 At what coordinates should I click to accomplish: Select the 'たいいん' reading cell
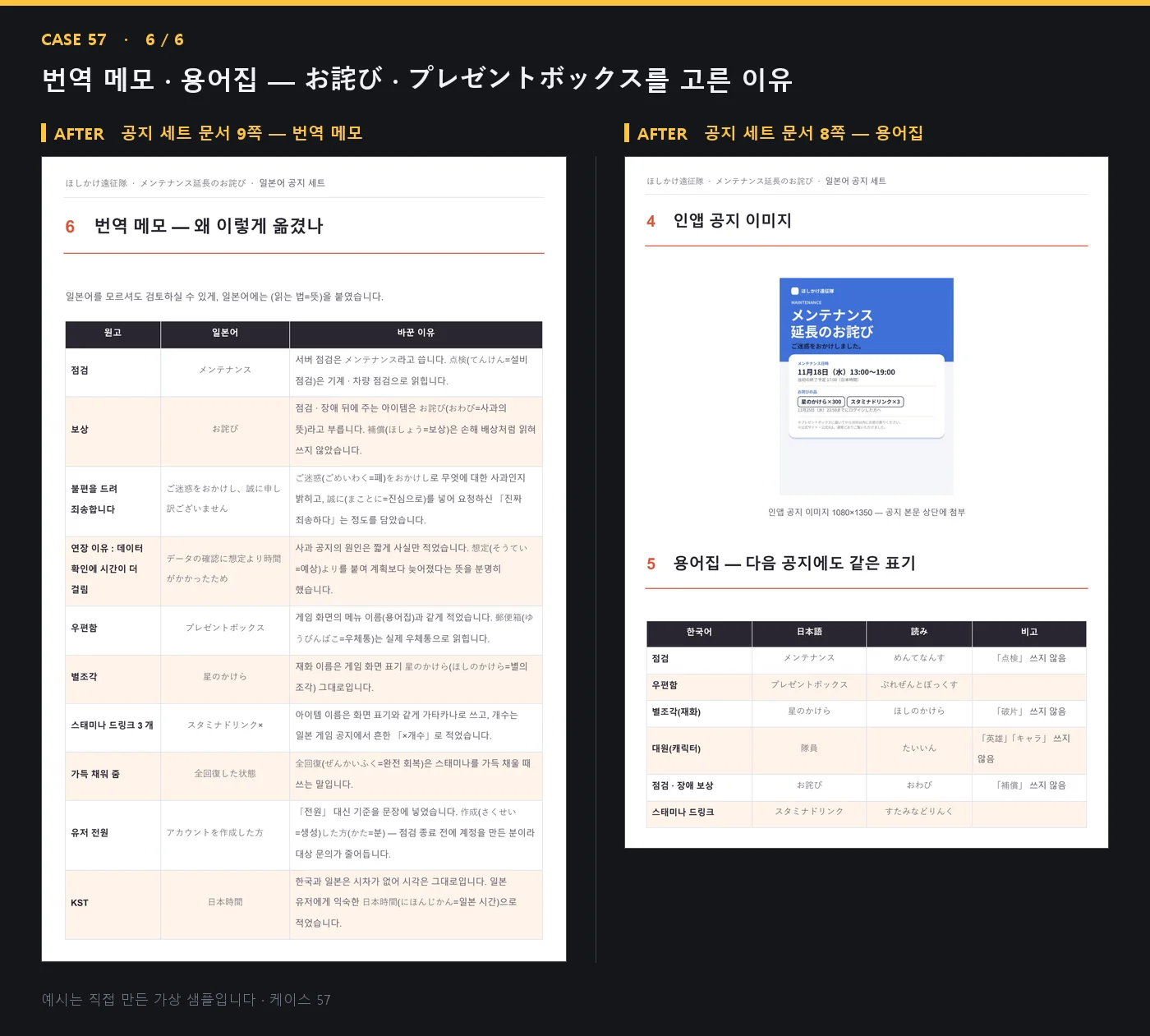pyautogui.click(x=919, y=749)
